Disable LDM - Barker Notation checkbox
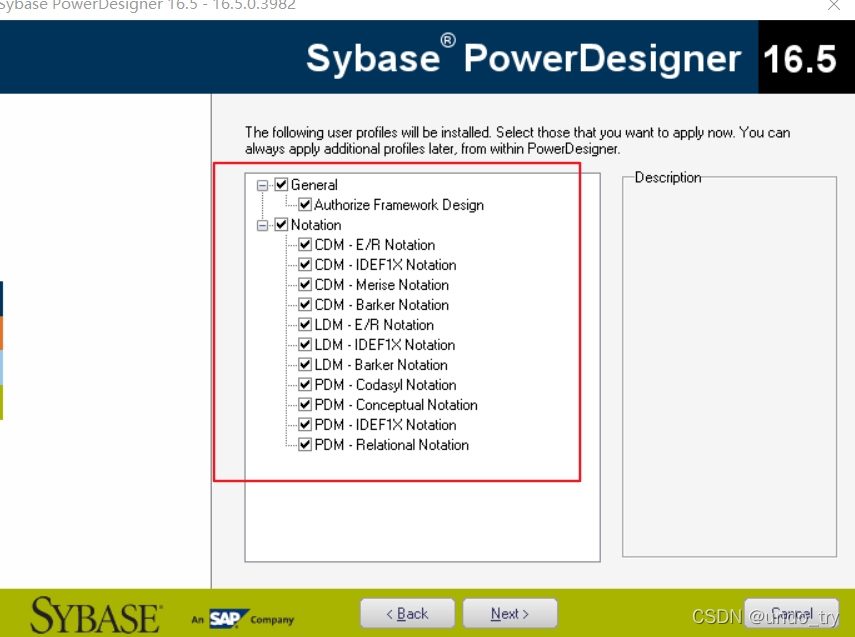This screenshot has width=855, height=637. click(305, 364)
